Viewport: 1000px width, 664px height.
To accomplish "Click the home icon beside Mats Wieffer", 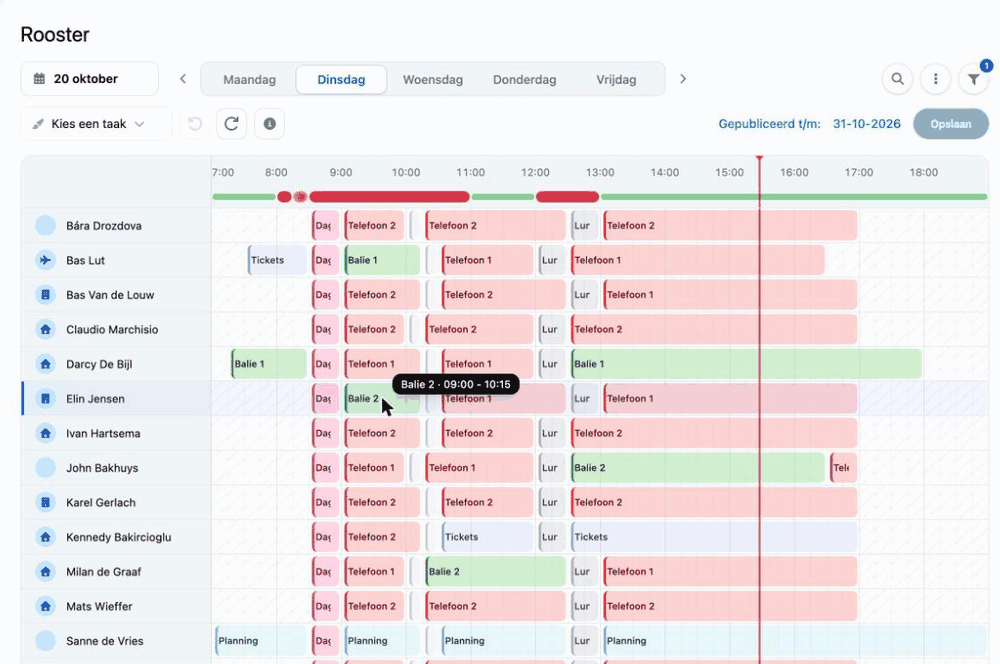I will 45,607.
